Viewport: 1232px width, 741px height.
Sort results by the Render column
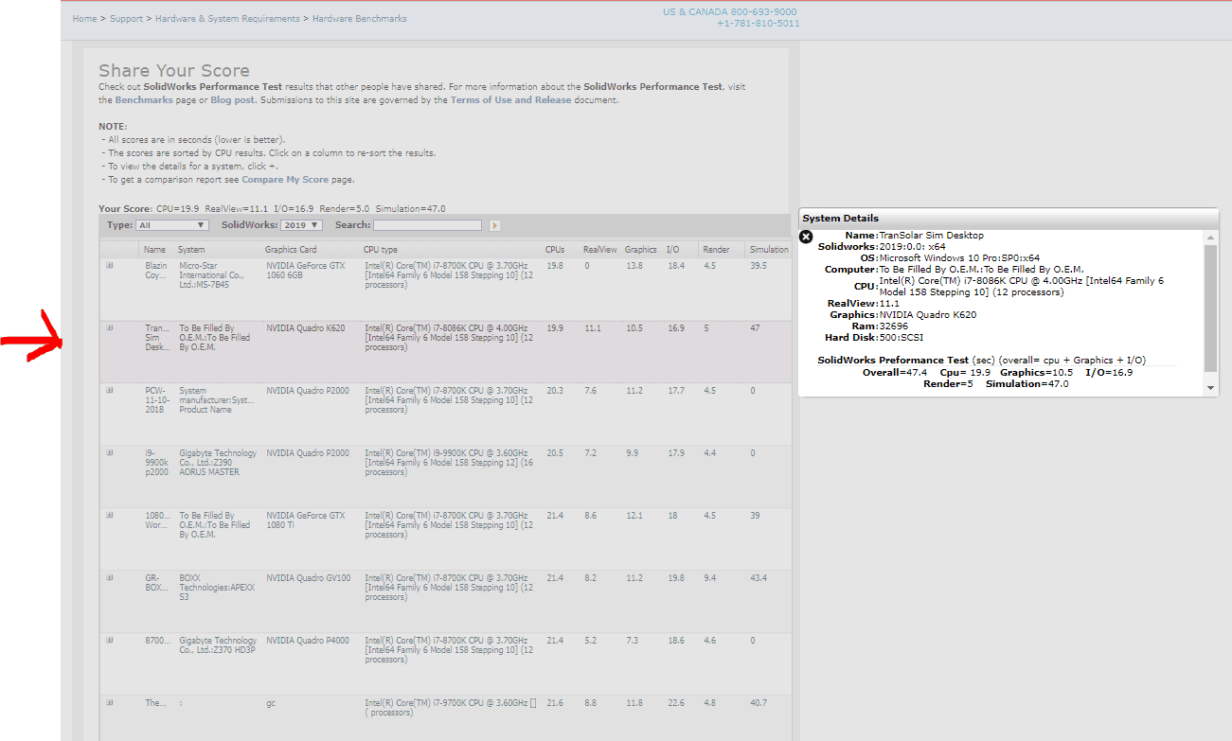(x=716, y=250)
